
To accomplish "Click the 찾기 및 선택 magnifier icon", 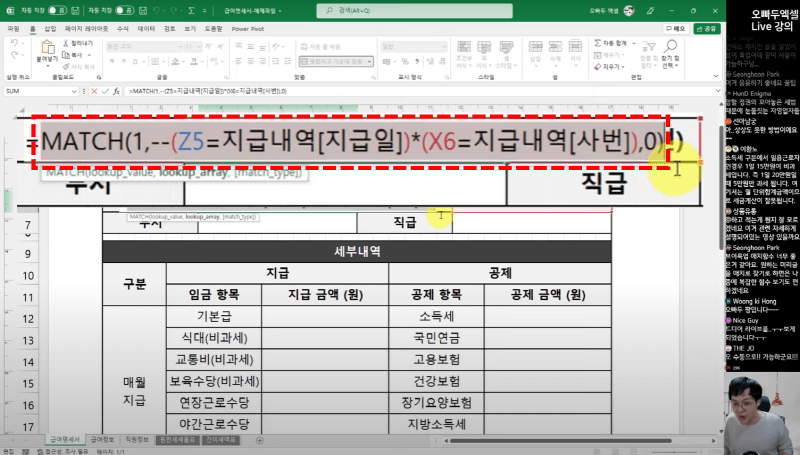I will pyautogui.click(x=670, y=46).
